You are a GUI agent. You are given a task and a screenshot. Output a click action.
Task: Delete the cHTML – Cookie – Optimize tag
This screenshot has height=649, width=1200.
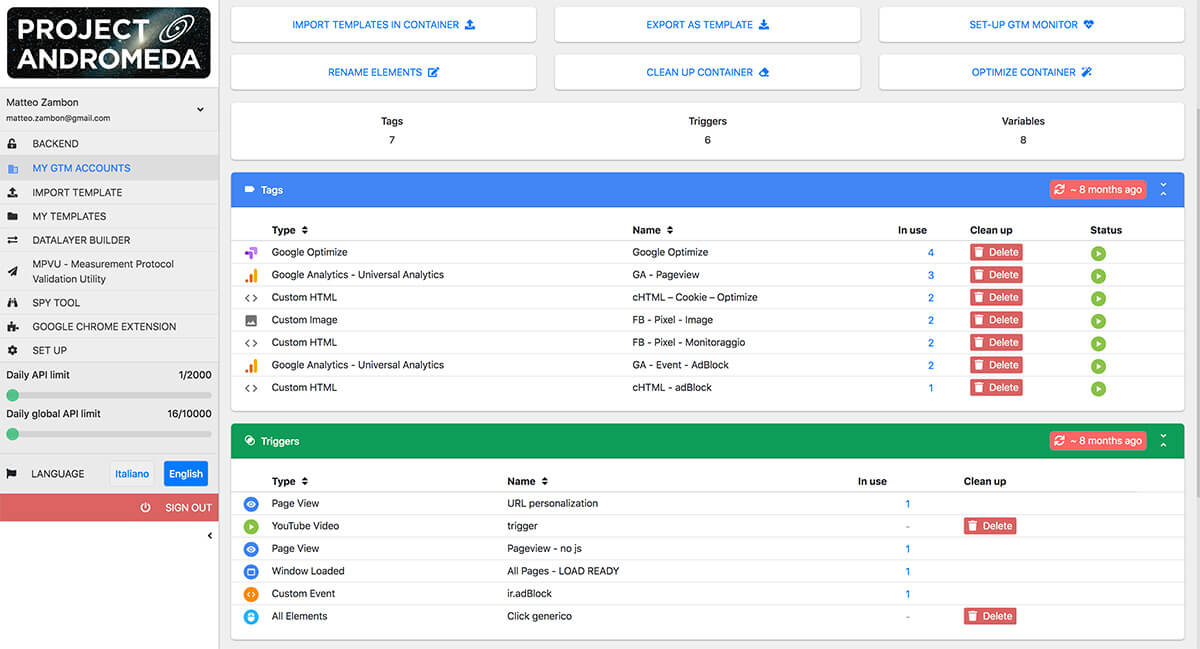(x=996, y=297)
